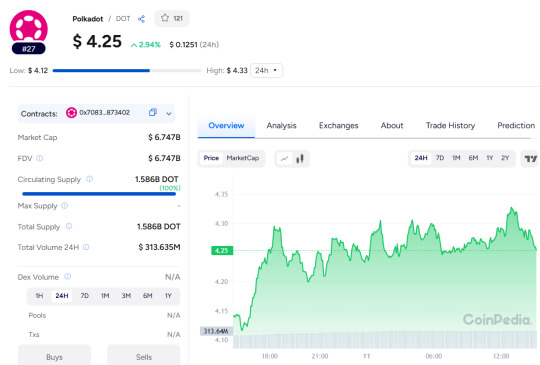Switch to the line chart view

pyautogui.click(x=284, y=159)
